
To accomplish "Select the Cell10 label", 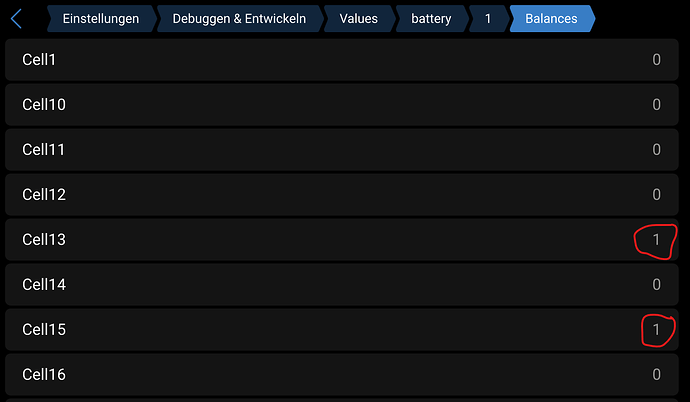I will pos(44,105).
